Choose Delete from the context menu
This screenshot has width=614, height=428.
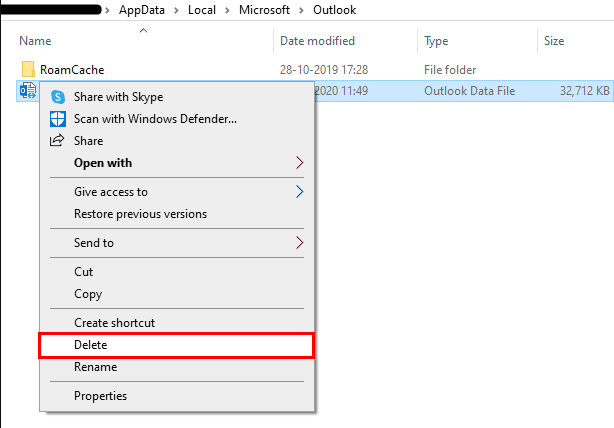pyautogui.click(x=91, y=345)
